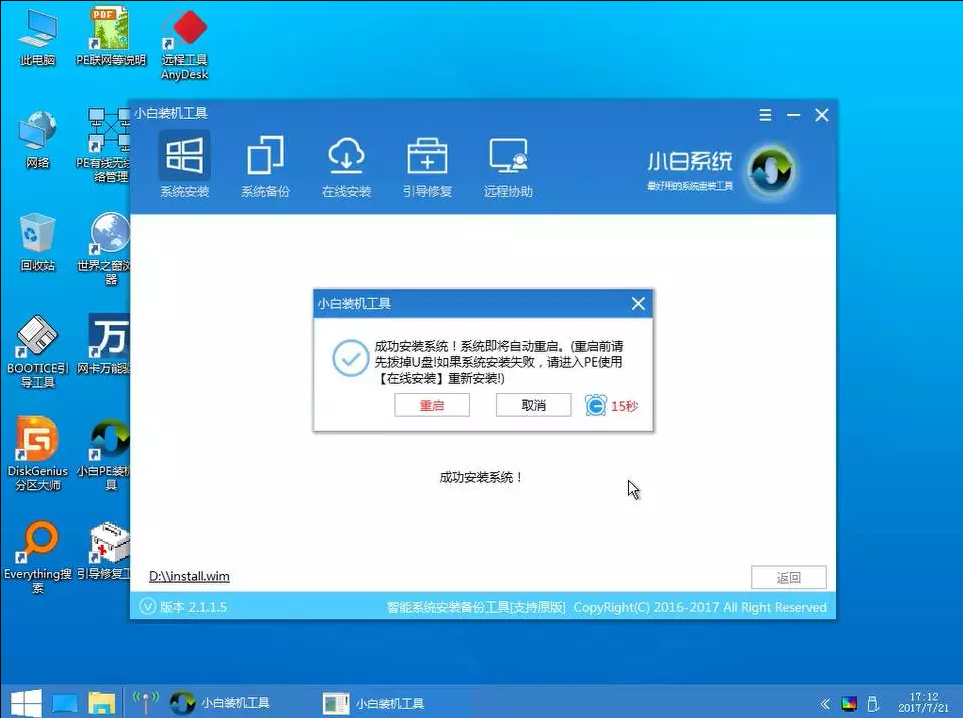Open the hamburger menu in title bar
The image size is (963, 718).
pyautogui.click(x=765, y=114)
